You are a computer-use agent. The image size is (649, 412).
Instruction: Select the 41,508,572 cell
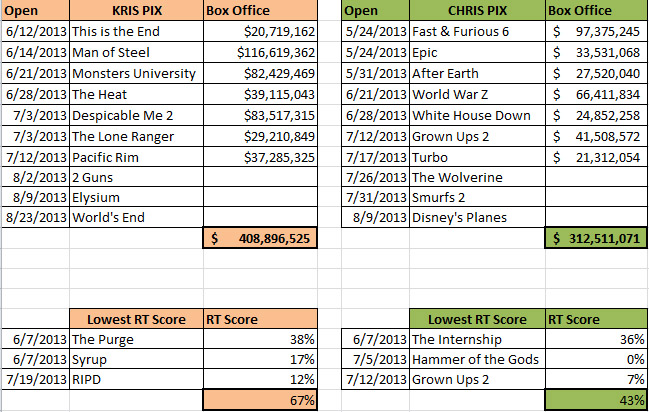(x=596, y=137)
